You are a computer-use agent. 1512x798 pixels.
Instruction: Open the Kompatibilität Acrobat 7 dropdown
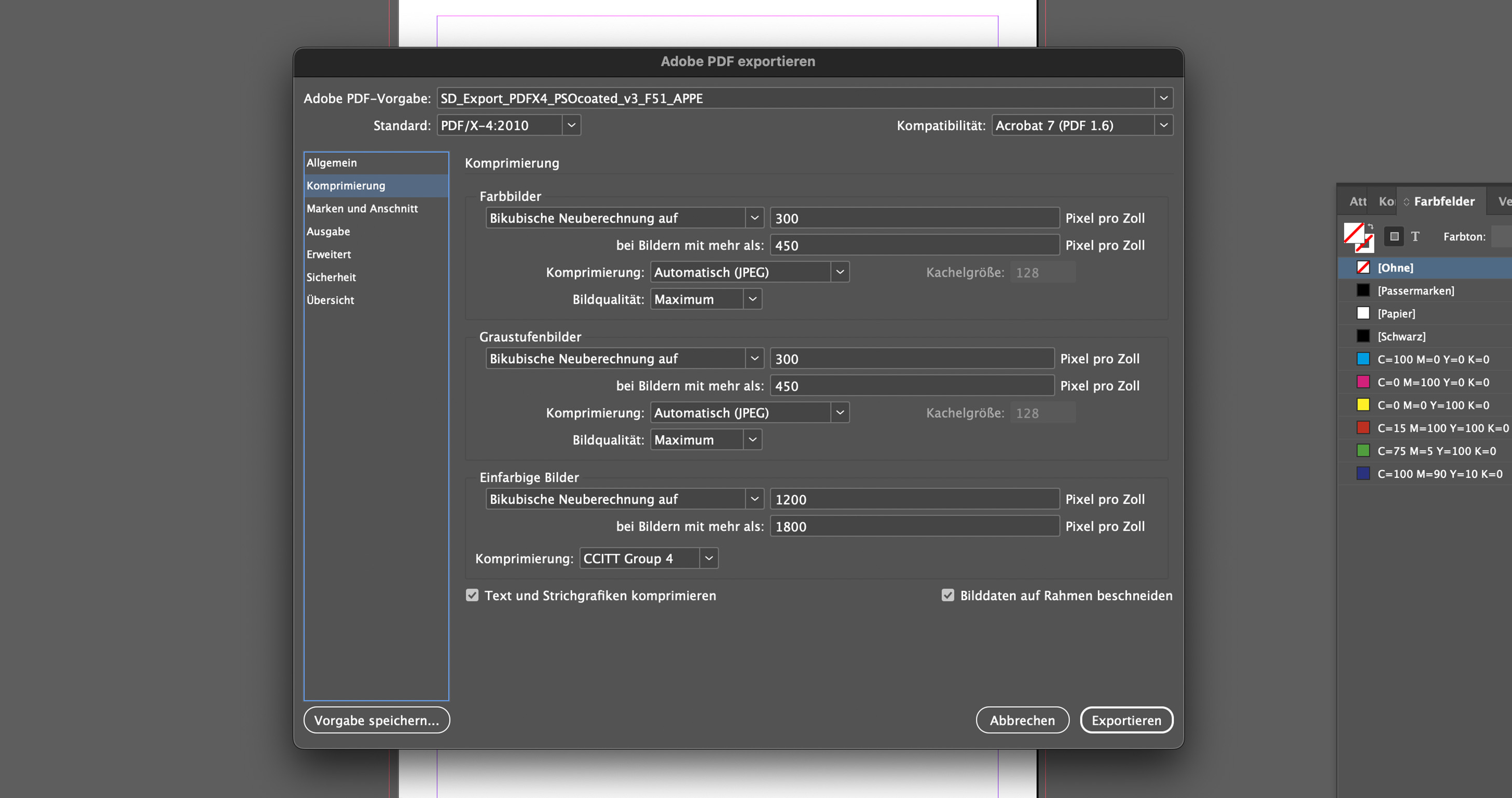1163,125
